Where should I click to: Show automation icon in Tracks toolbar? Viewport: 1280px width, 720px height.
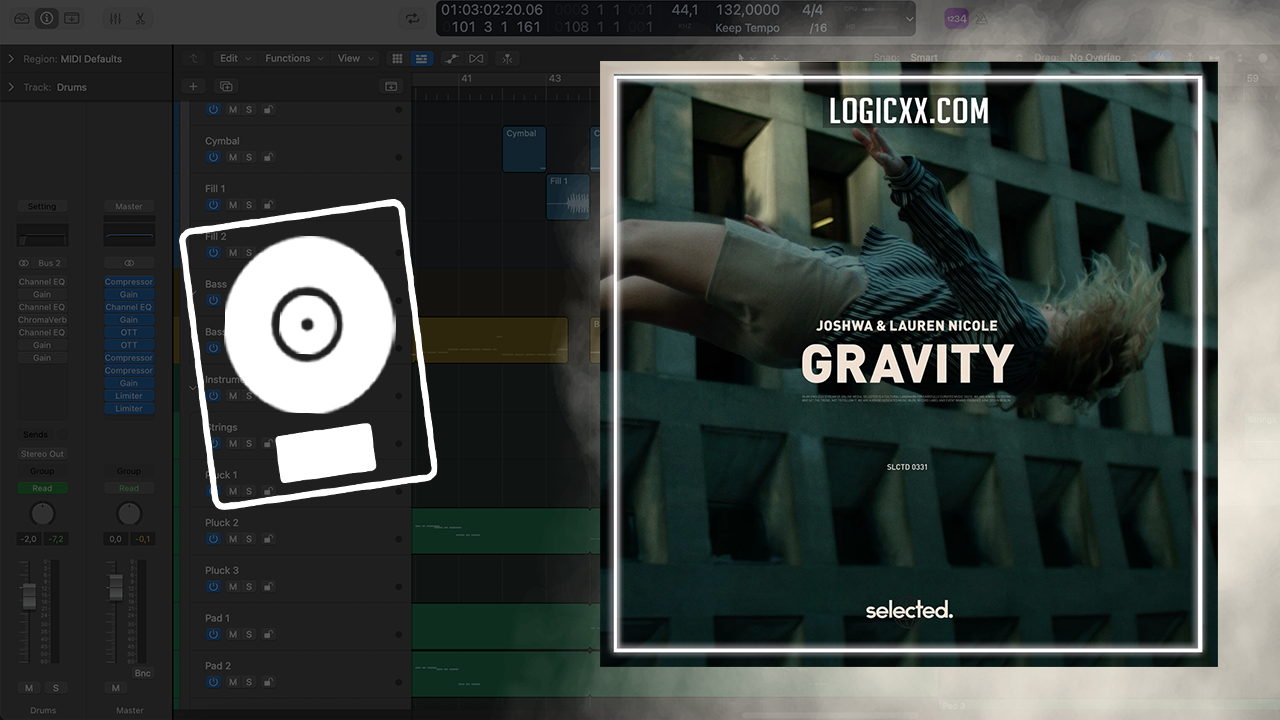tap(451, 58)
